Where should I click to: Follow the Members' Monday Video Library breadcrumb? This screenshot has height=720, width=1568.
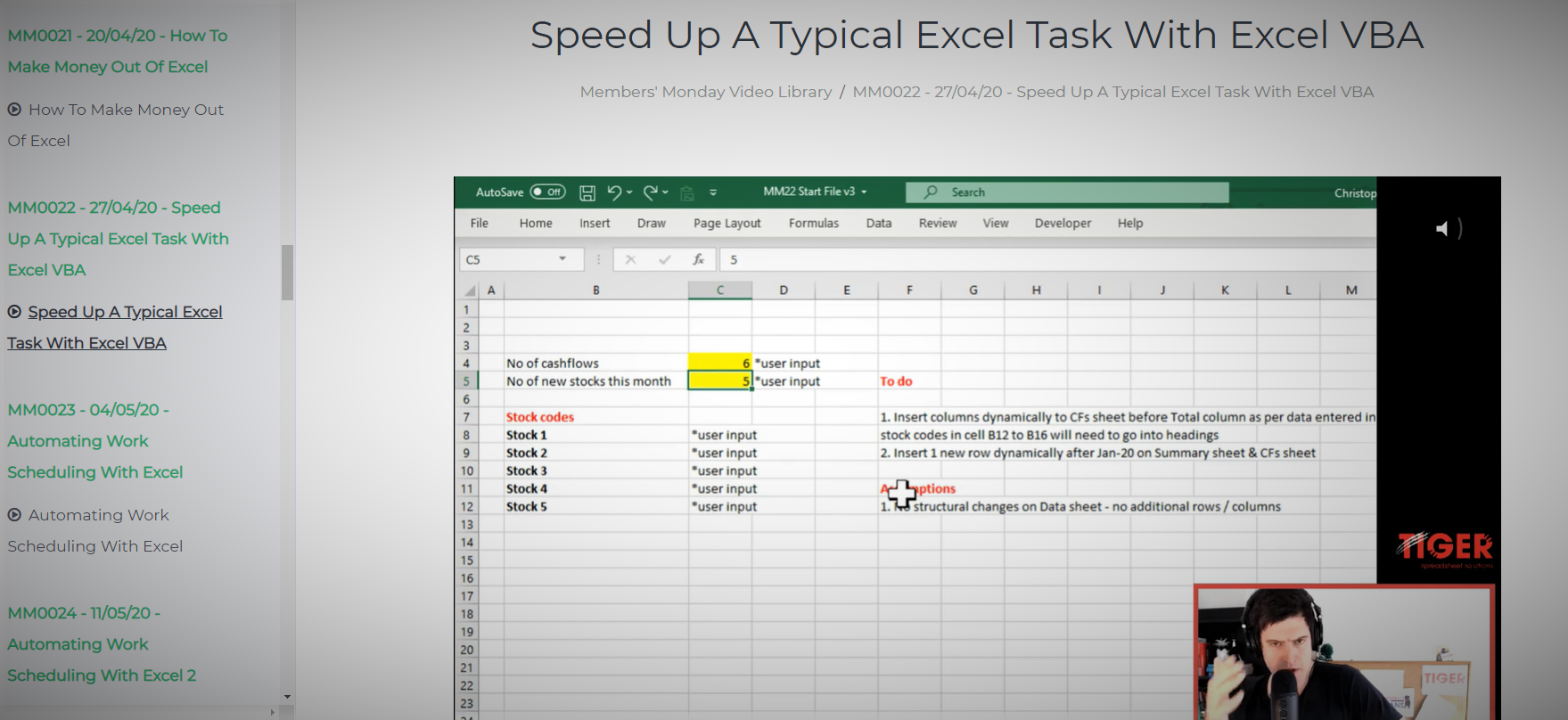(x=705, y=92)
